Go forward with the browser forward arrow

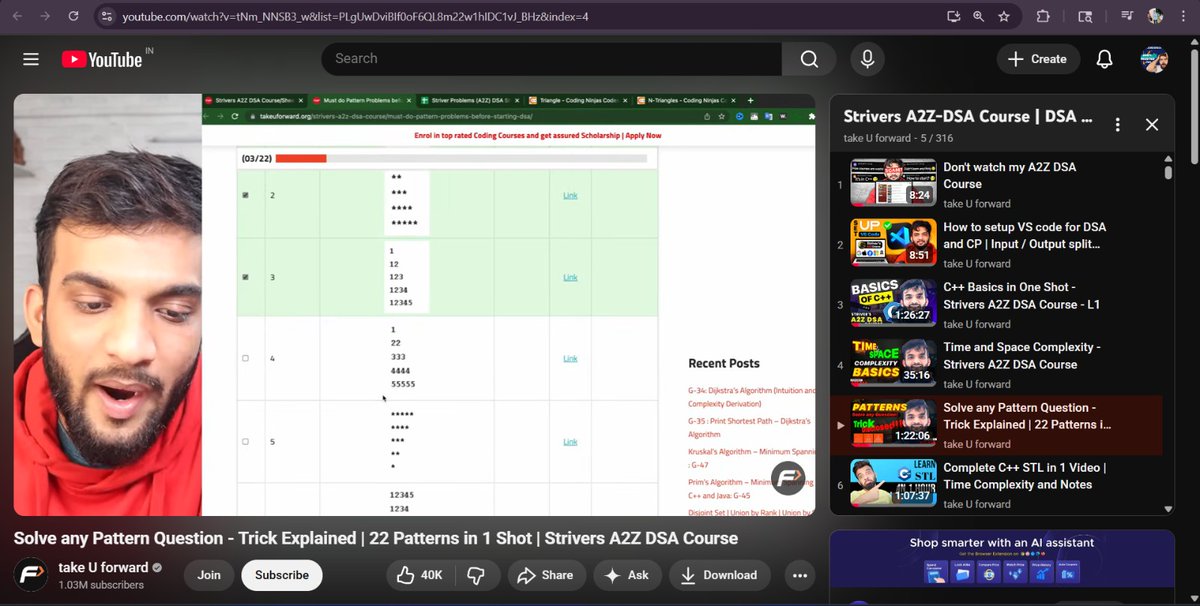[x=43, y=17]
